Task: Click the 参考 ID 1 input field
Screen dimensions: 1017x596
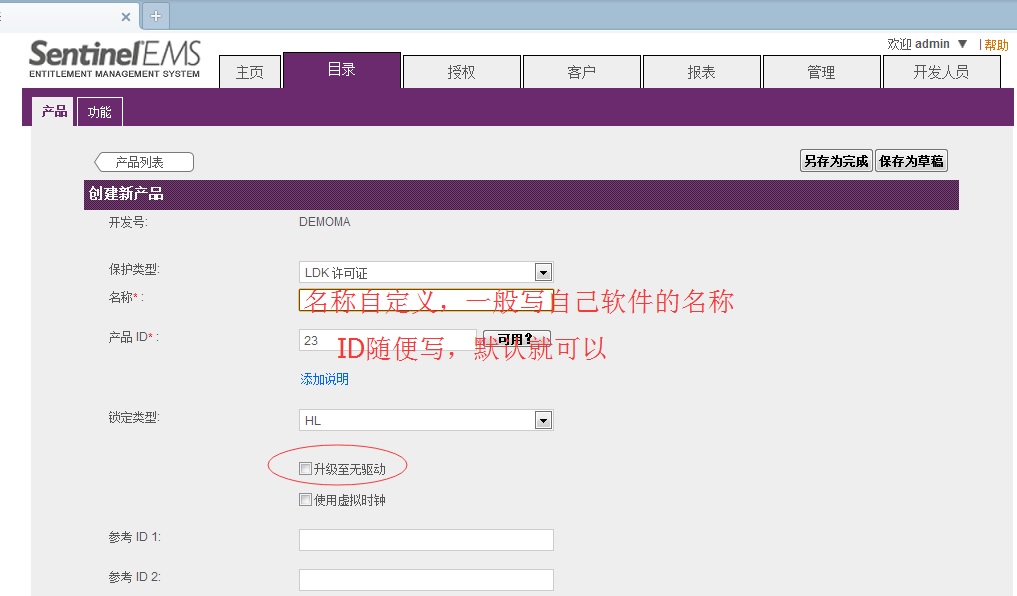Action: click(x=426, y=540)
